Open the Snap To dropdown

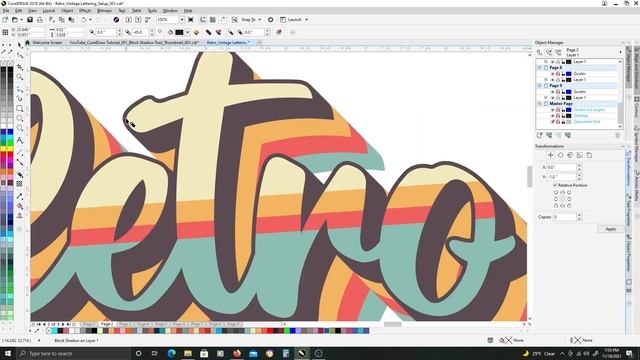pos(259,20)
